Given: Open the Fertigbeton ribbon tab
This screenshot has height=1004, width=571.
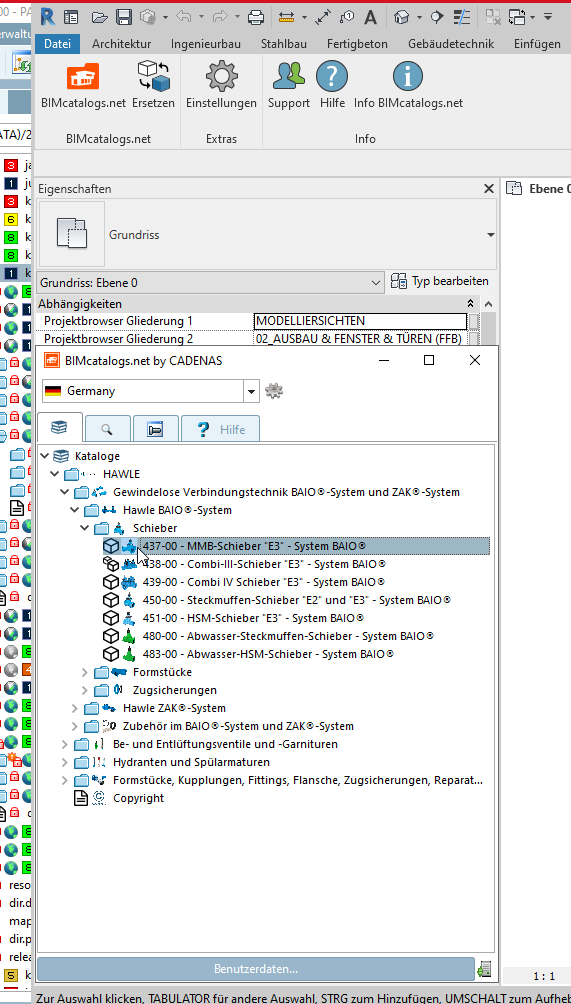Looking at the screenshot, I should 357,44.
